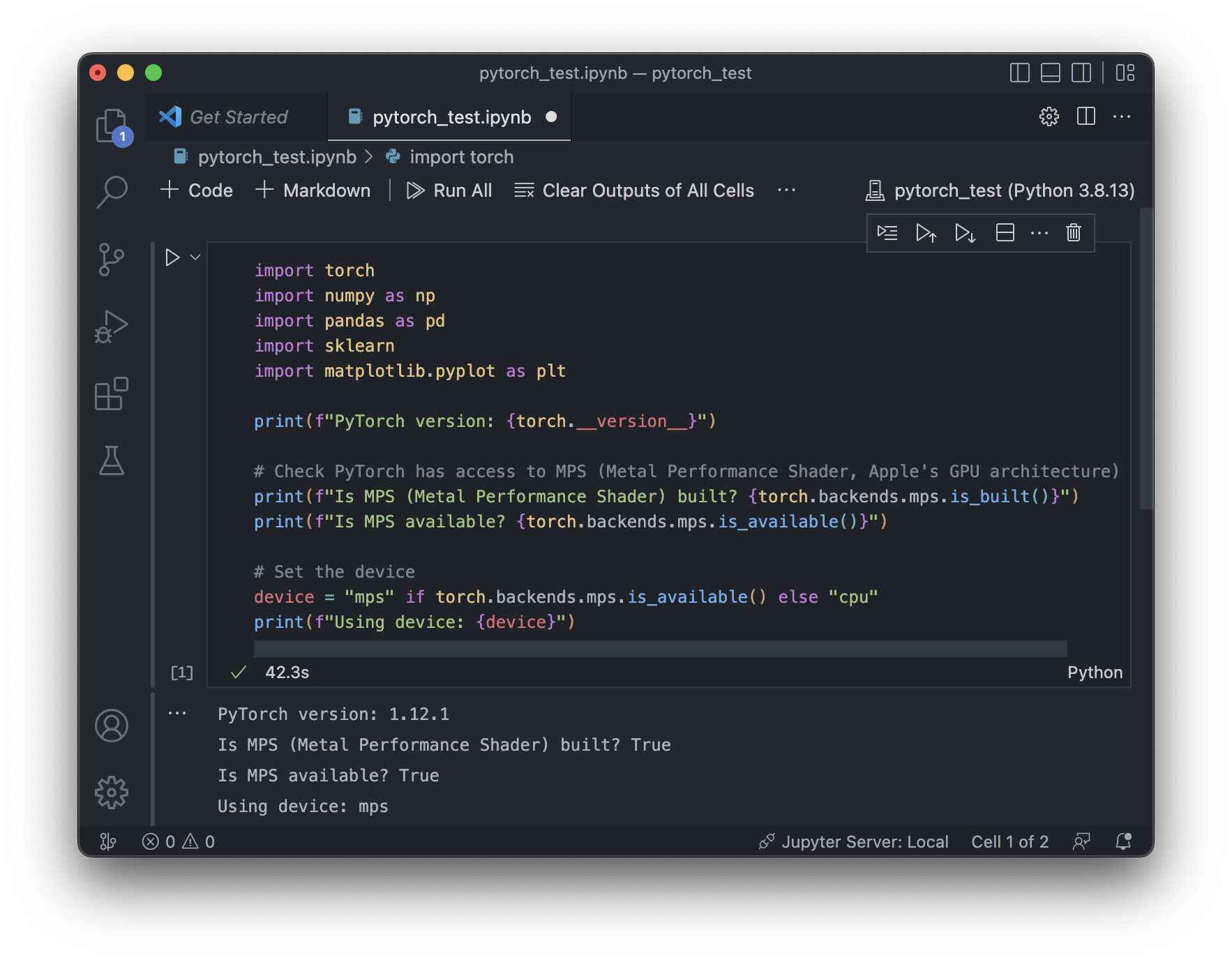Open the Testing flask view
This screenshot has height=960, width=1232.
pos(112,460)
